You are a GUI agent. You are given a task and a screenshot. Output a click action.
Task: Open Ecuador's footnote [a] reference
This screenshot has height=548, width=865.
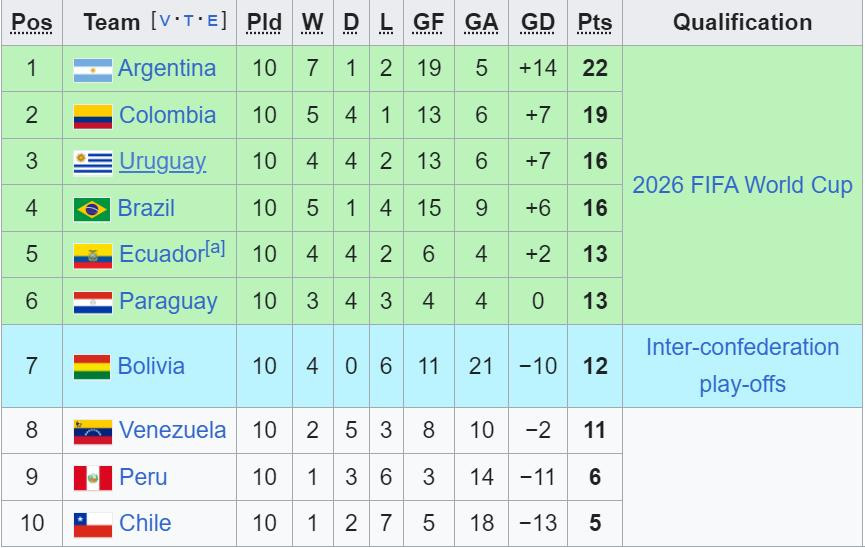pos(215,248)
